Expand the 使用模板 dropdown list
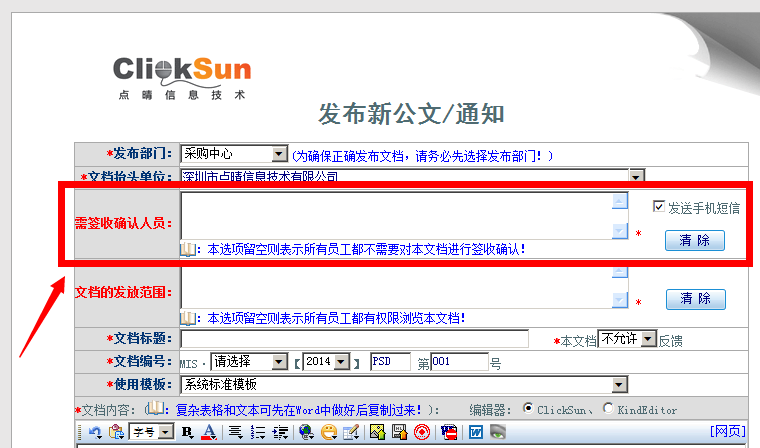Screen dimensions: 760x448 (619, 385)
